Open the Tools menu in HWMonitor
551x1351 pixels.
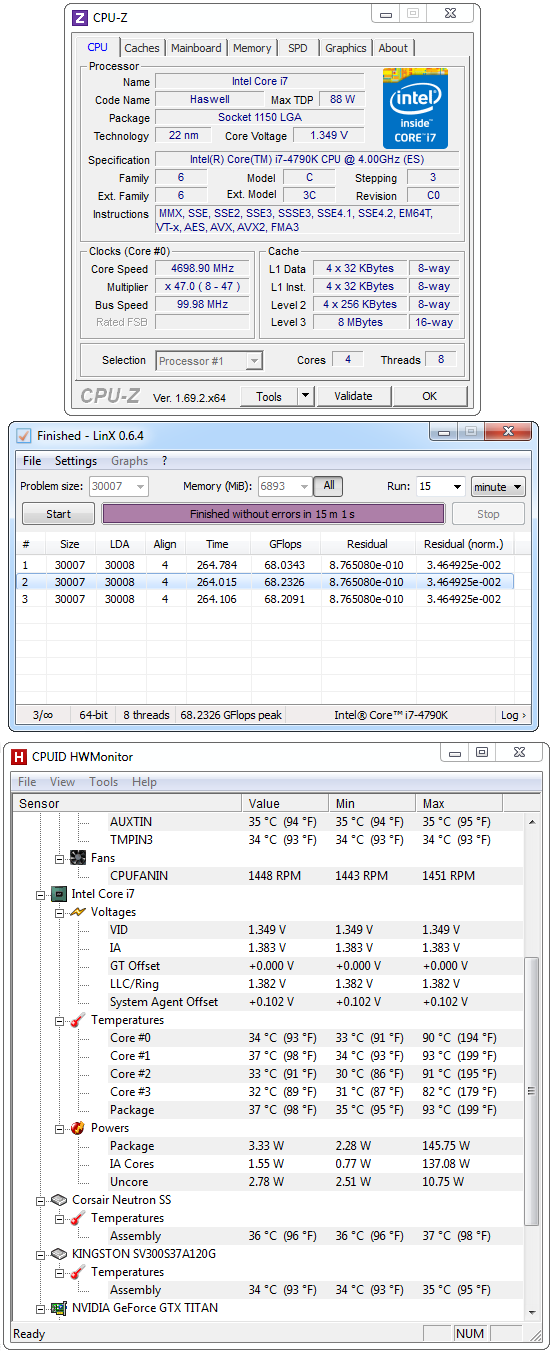(104, 782)
